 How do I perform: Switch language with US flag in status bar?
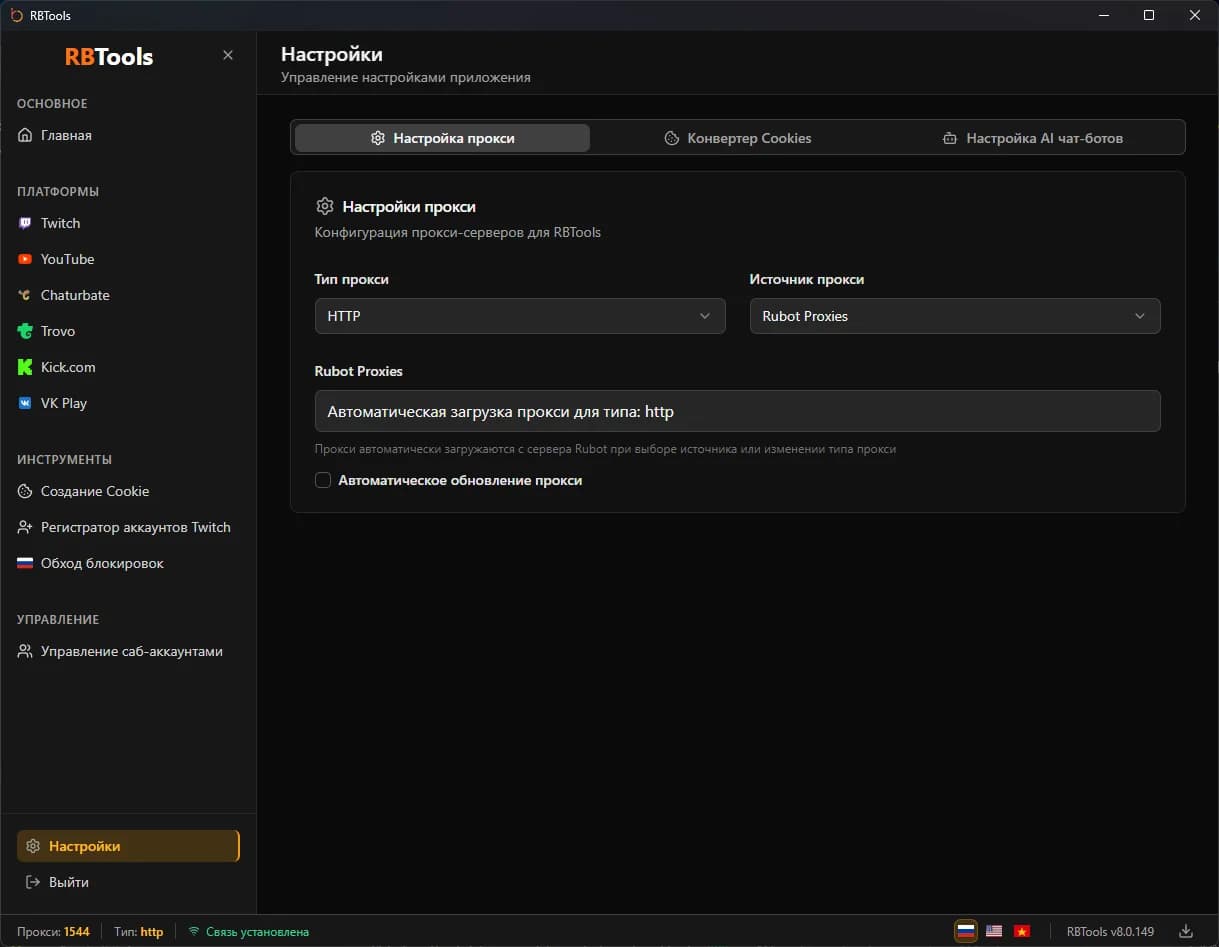994,931
